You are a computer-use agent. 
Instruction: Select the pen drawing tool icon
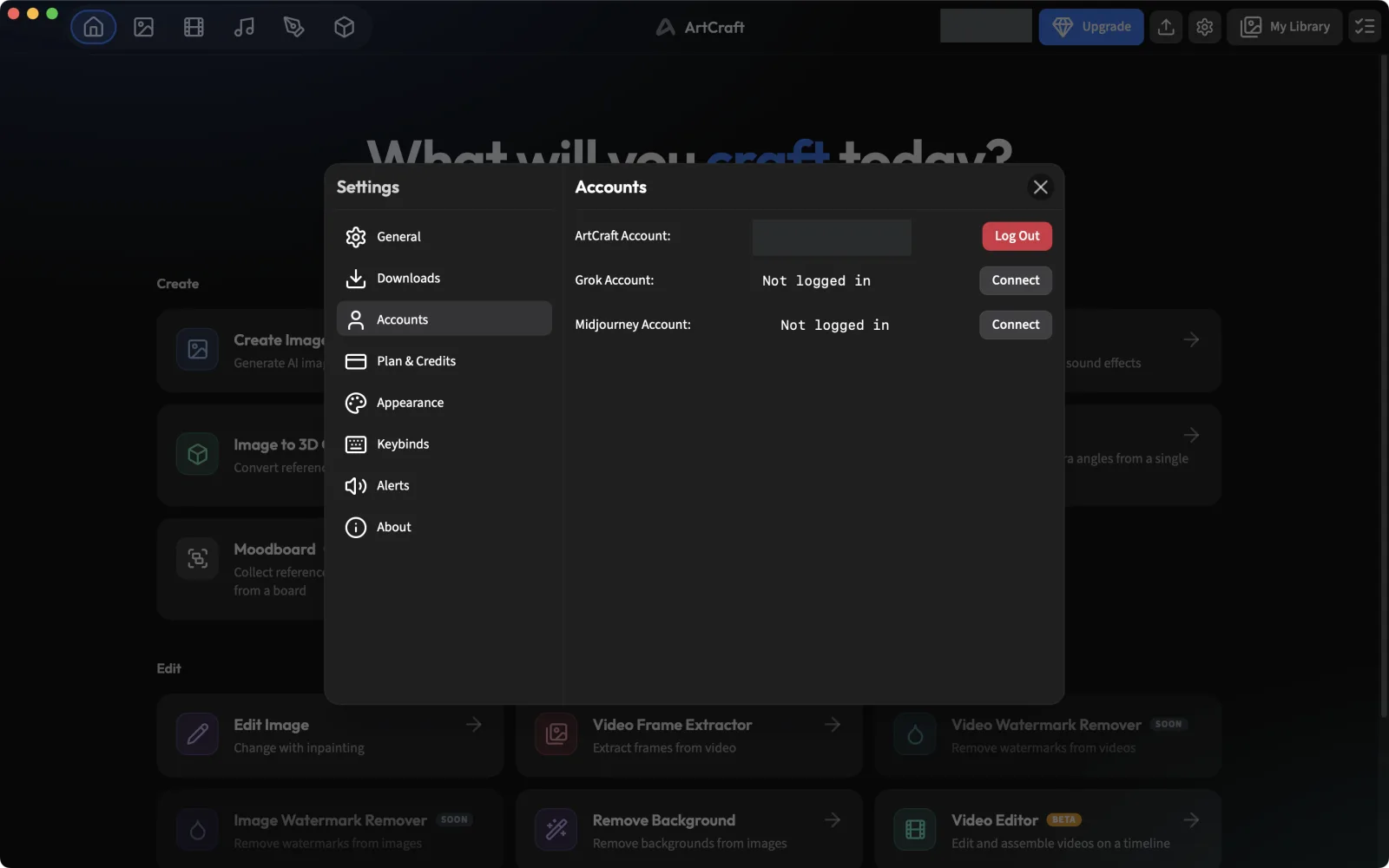(293, 27)
